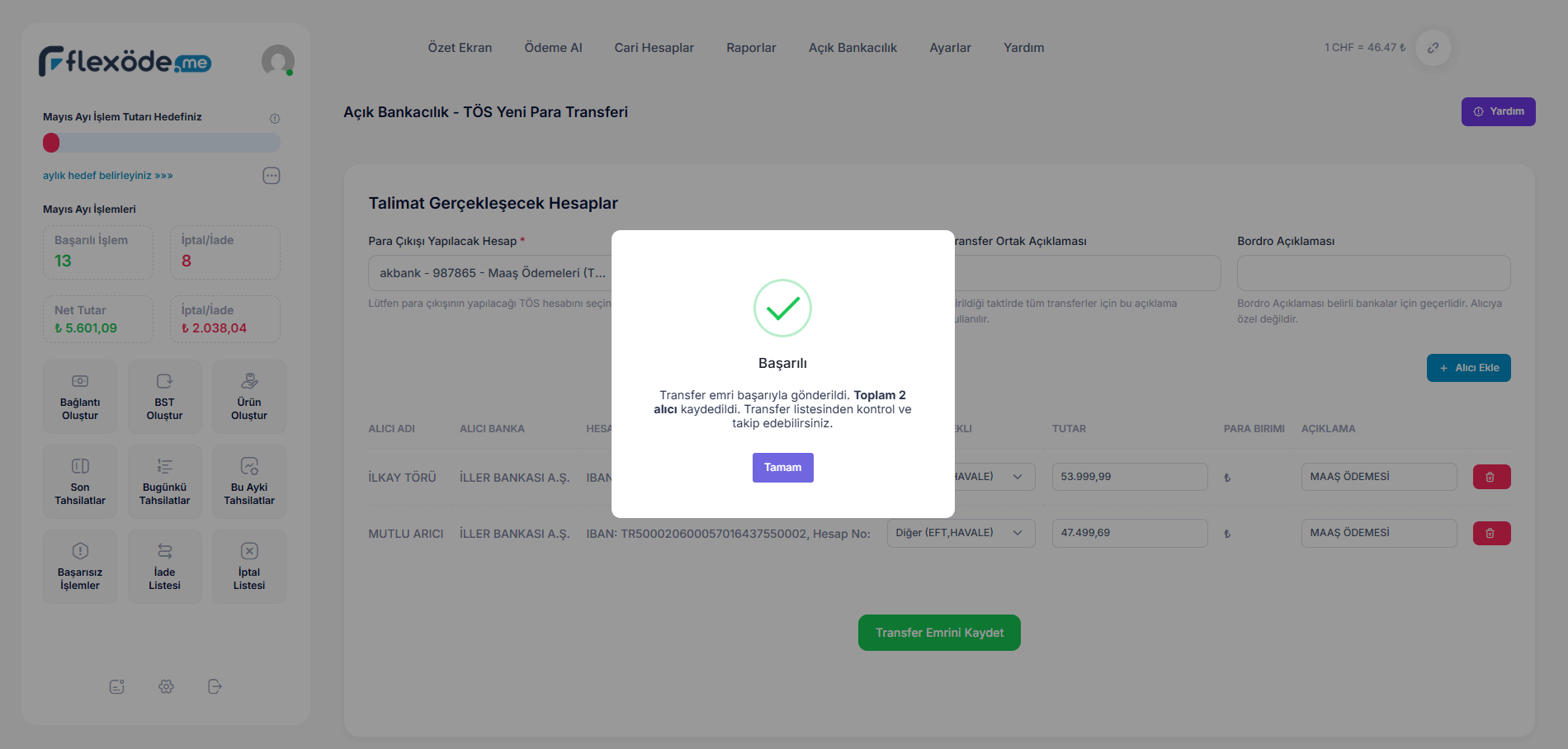Open the İade Listesi tile
Screen dimensions: 1568x749
point(164,567)
